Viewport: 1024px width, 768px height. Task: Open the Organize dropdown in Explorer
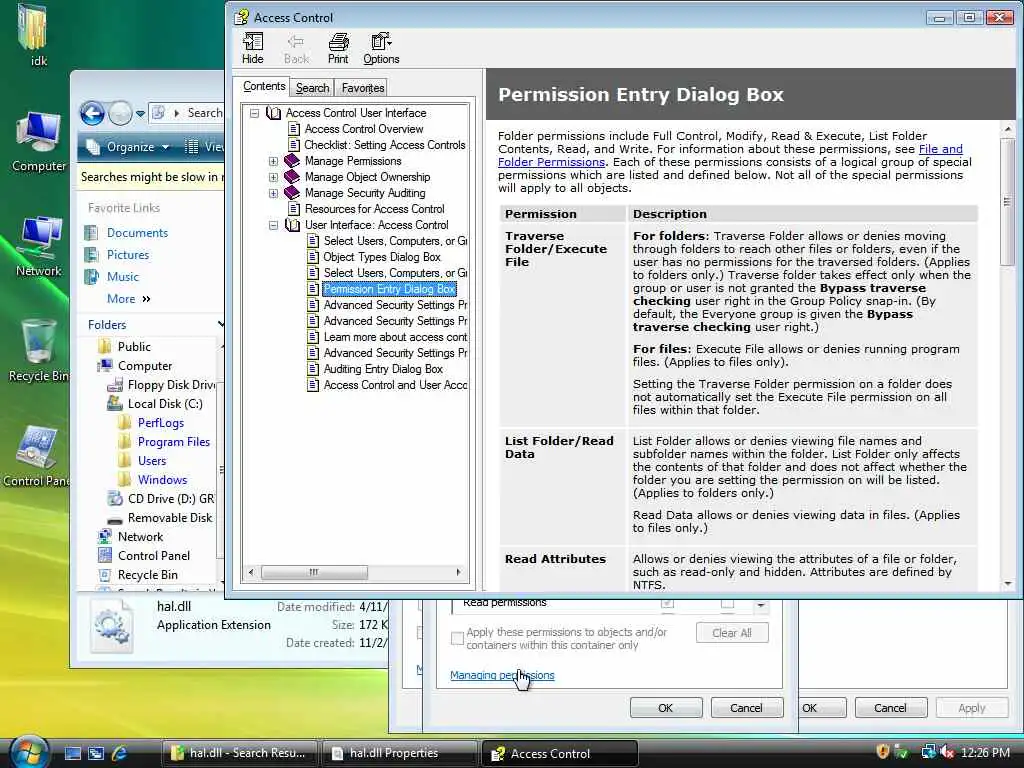[129, 147]
